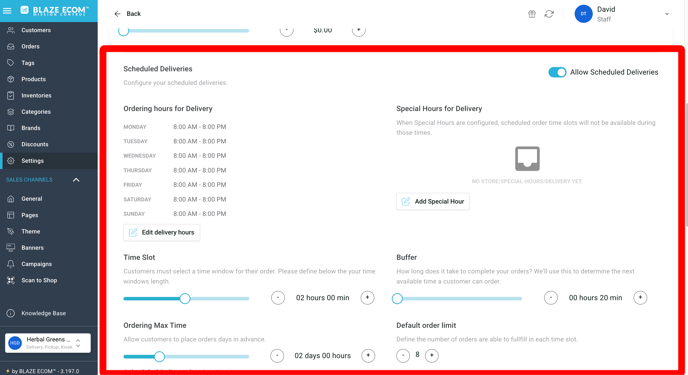This screenshot has height=375, width=688.
Task: Decrease Ordering Max Time minus button
Action: tap(277, 356)
